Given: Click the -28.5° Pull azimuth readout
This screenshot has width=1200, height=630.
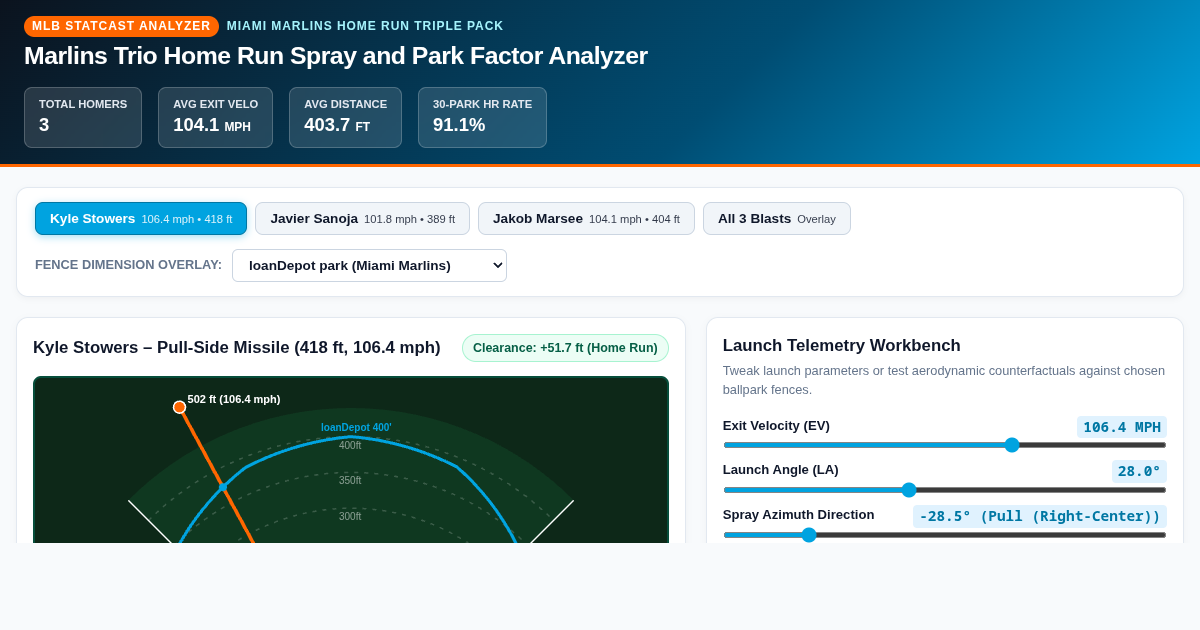Looking at the screenshot, I should 1040,516.
